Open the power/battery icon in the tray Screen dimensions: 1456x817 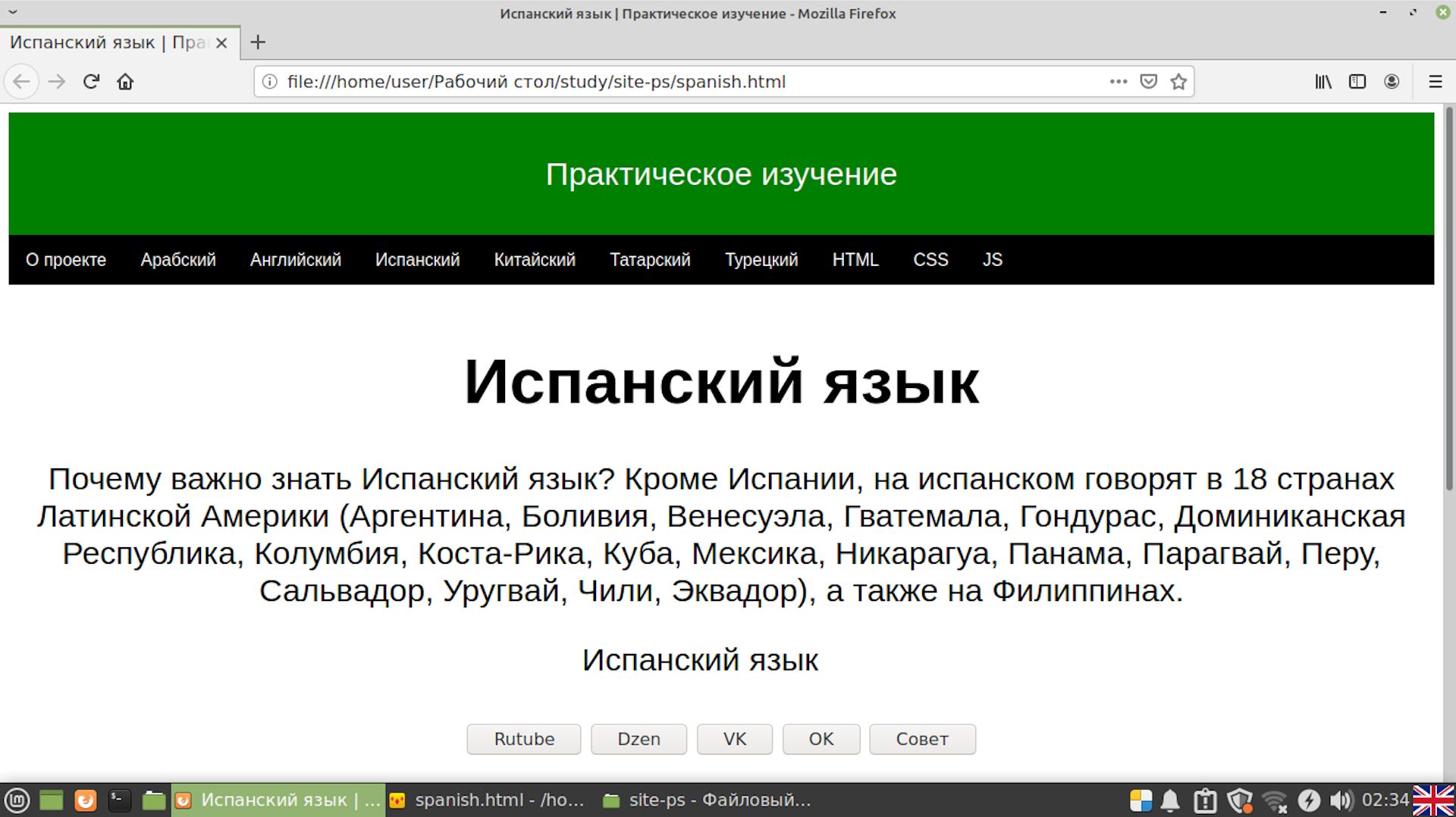tap(1310, 800)
